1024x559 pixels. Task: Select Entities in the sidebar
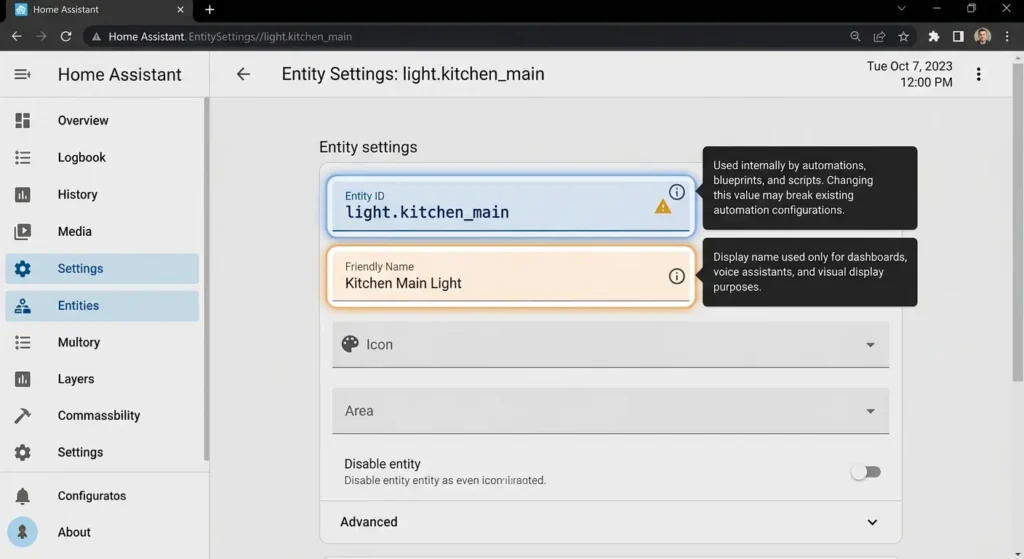[102, 306]
